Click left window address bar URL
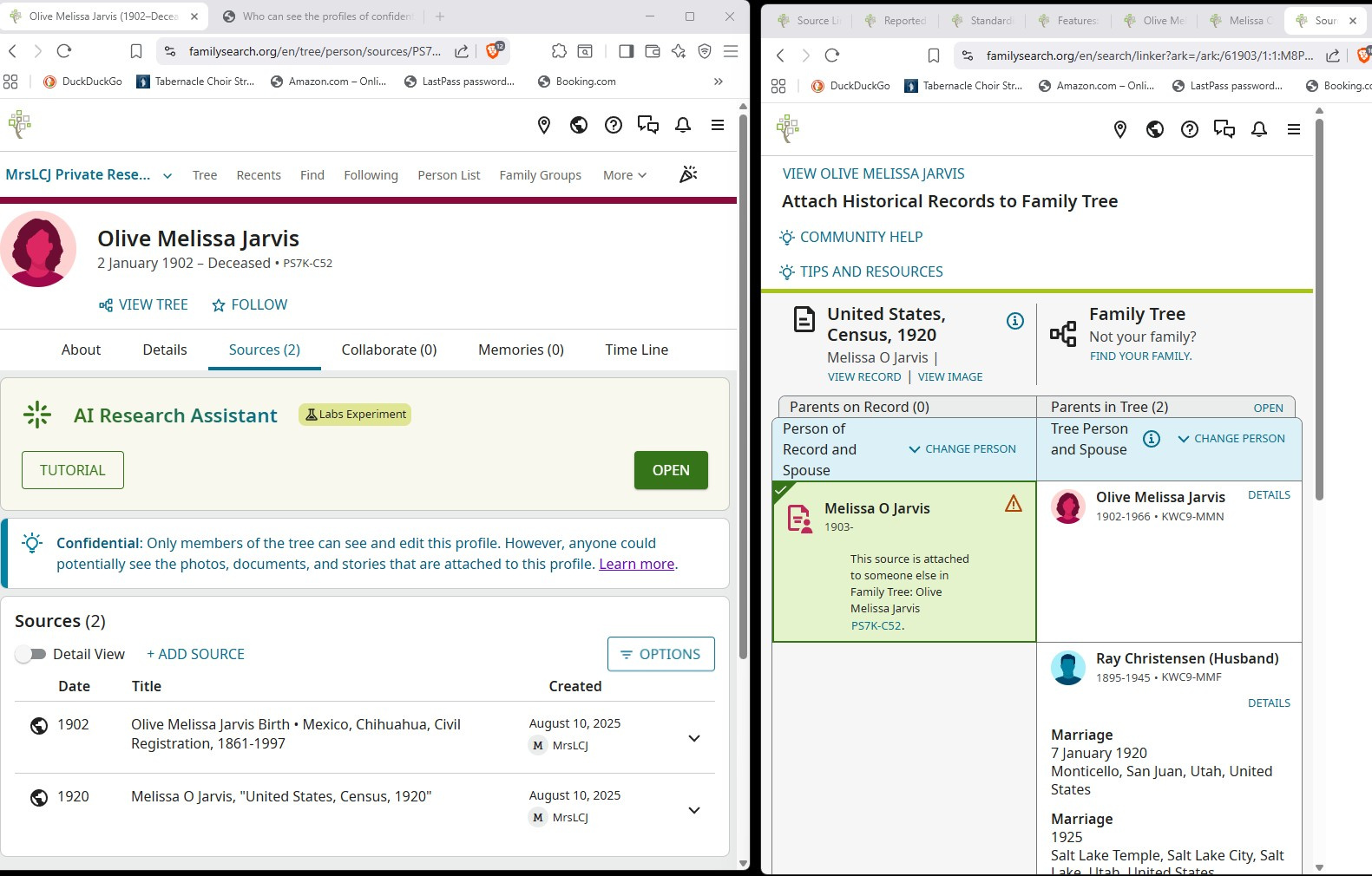The image size is (1372, 876). (x=314, y=51)
